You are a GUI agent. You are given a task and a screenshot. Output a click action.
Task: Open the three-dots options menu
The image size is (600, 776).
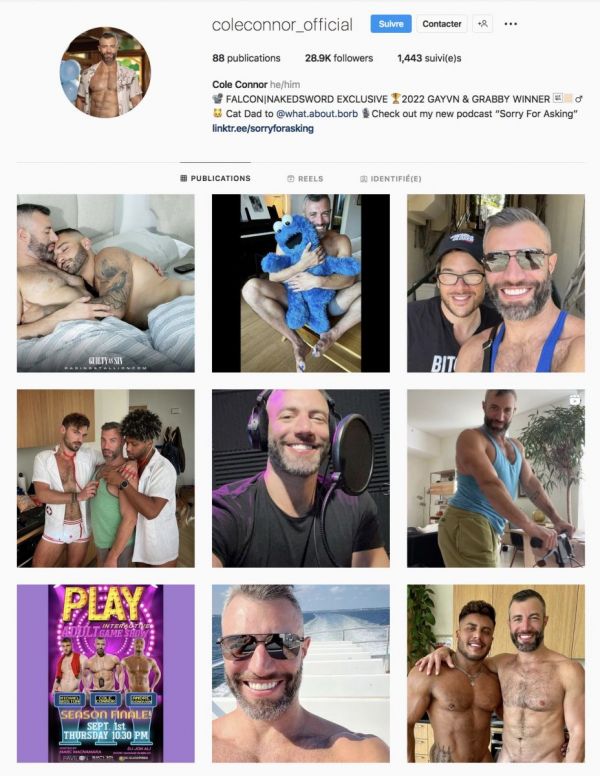(510, 24)
